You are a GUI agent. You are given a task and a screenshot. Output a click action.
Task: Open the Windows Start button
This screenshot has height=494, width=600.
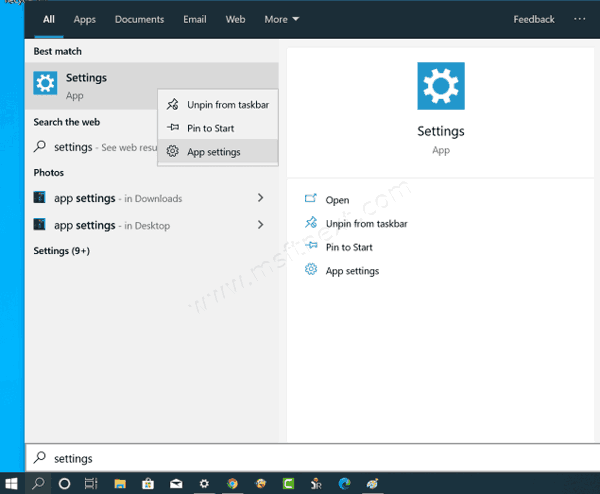pos(11,483)
